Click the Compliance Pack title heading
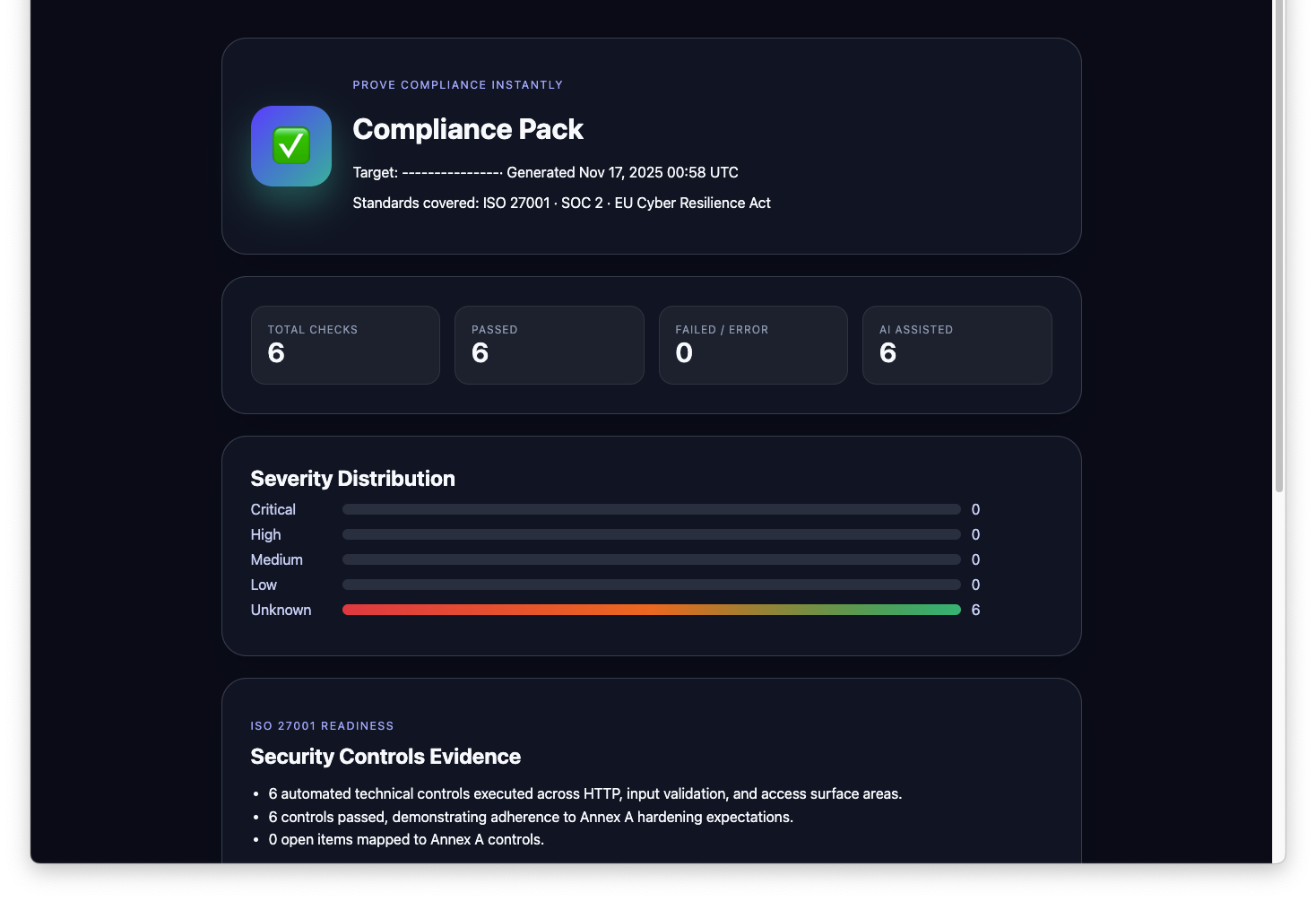This screenshot has height=901, width=1316. coord(468,129)
